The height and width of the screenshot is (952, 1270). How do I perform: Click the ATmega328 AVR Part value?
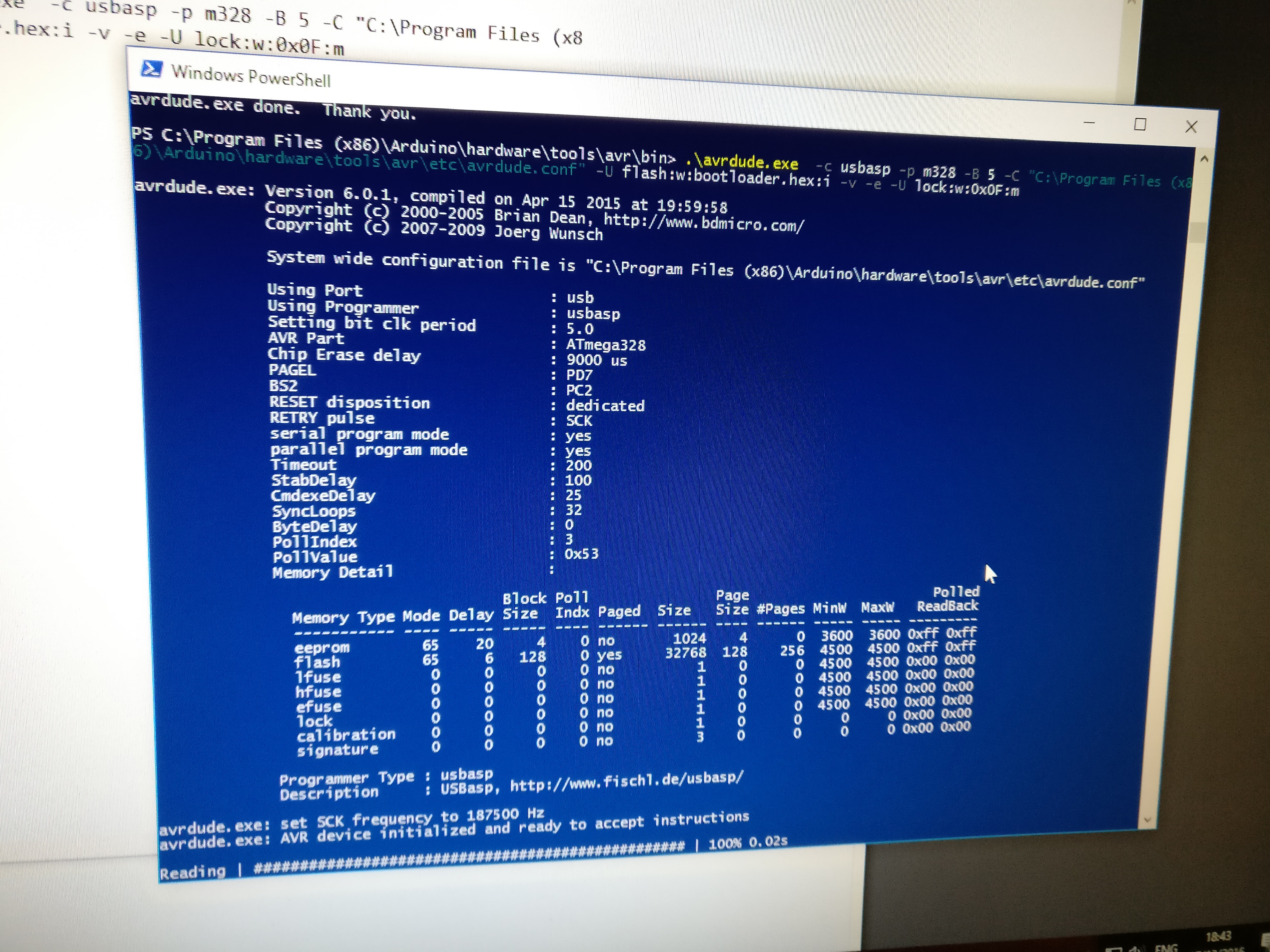[606, 345]
